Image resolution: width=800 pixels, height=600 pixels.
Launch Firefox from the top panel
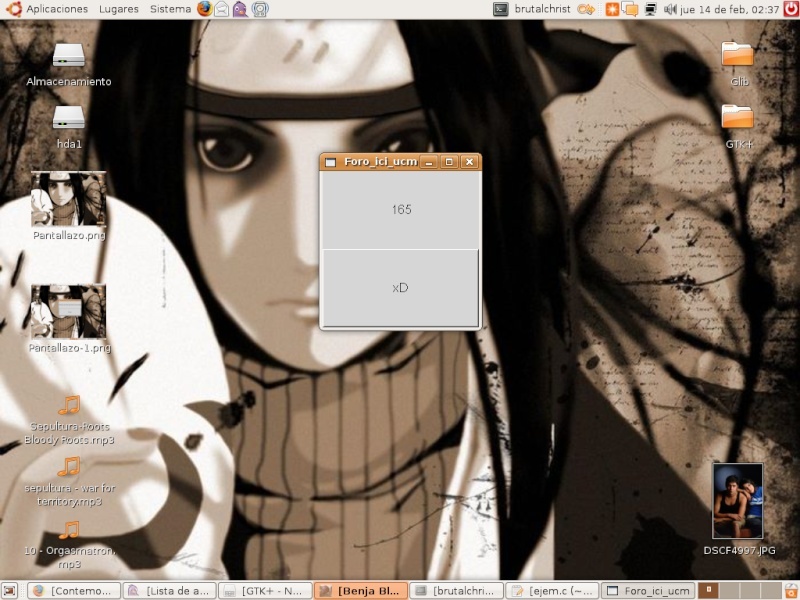pos(205,9)
